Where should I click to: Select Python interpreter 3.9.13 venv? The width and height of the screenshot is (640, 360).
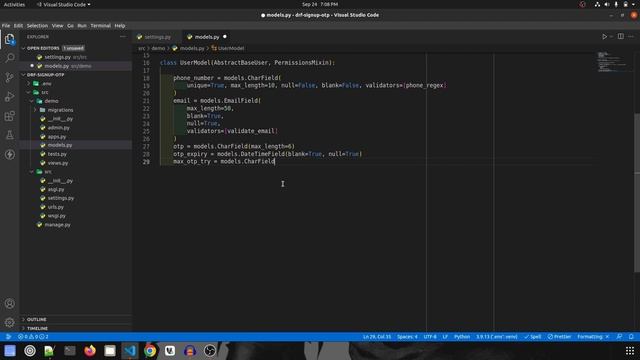[496, 337]
